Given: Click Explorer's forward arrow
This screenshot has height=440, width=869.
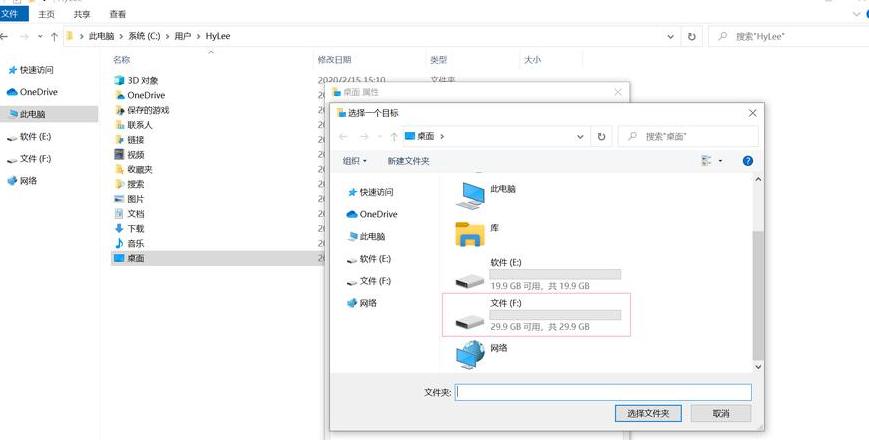Looking at the screenshot, I should (24, 37).
